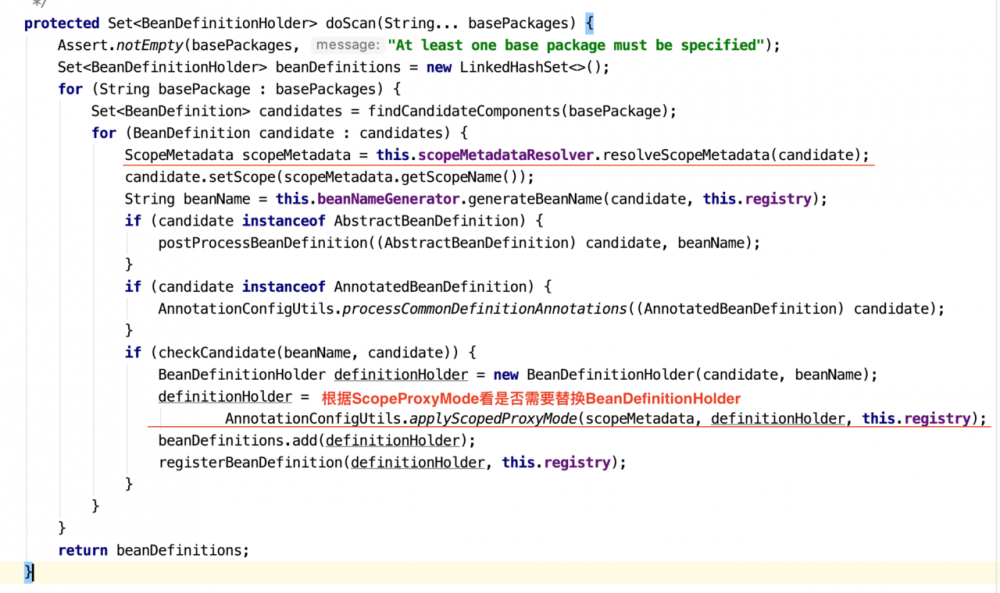Click the postProcessBeanDefinition method call

pyautogui.click(x=262, y=244)
